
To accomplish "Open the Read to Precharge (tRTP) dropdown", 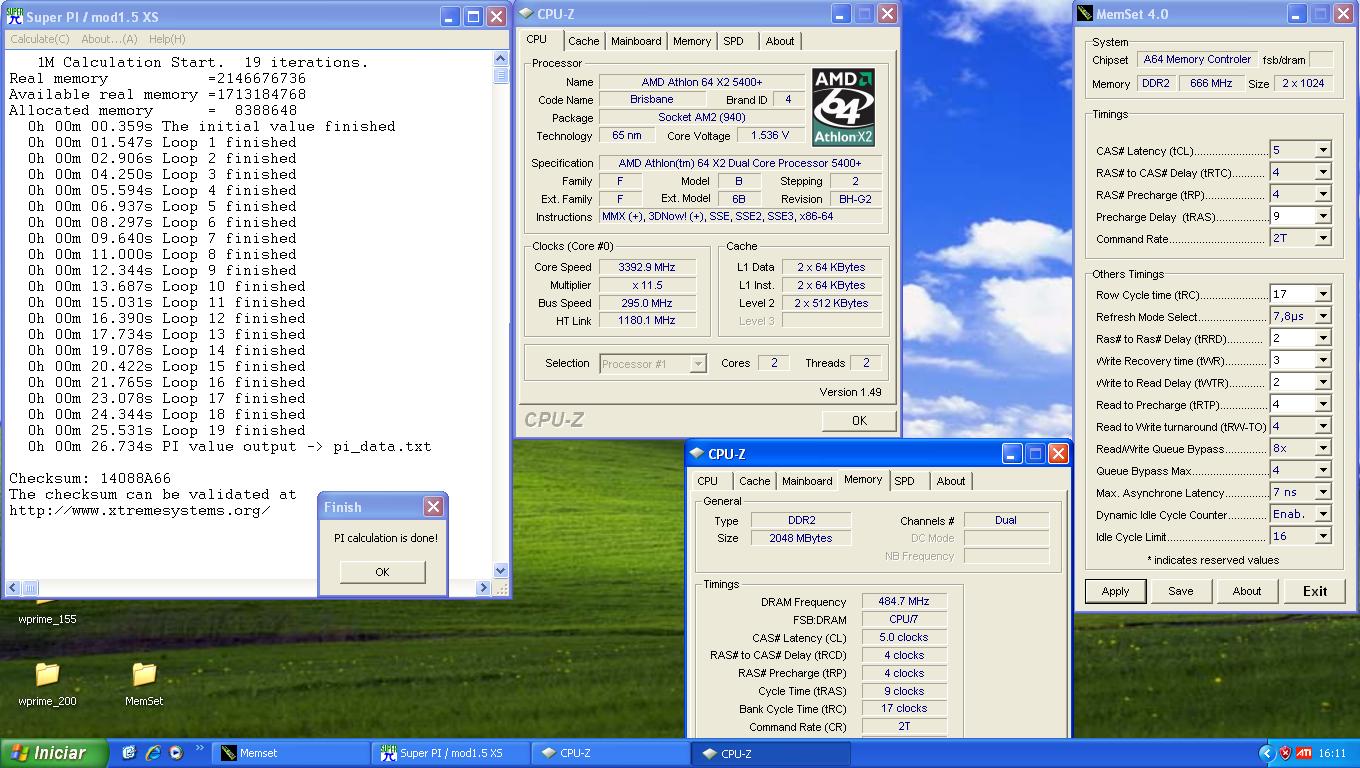I will pos(1322,404).
